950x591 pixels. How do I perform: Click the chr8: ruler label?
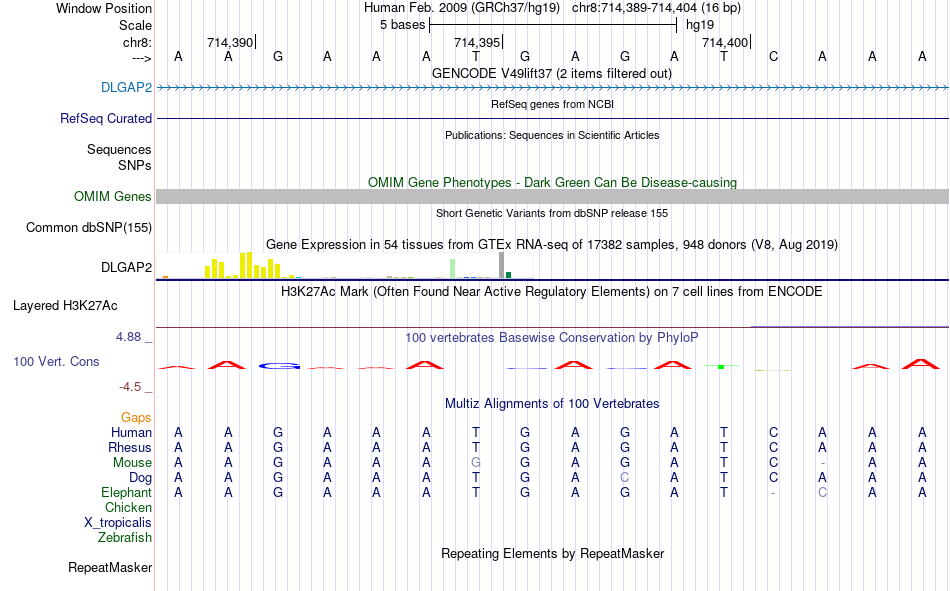click(x=137, y=42)
